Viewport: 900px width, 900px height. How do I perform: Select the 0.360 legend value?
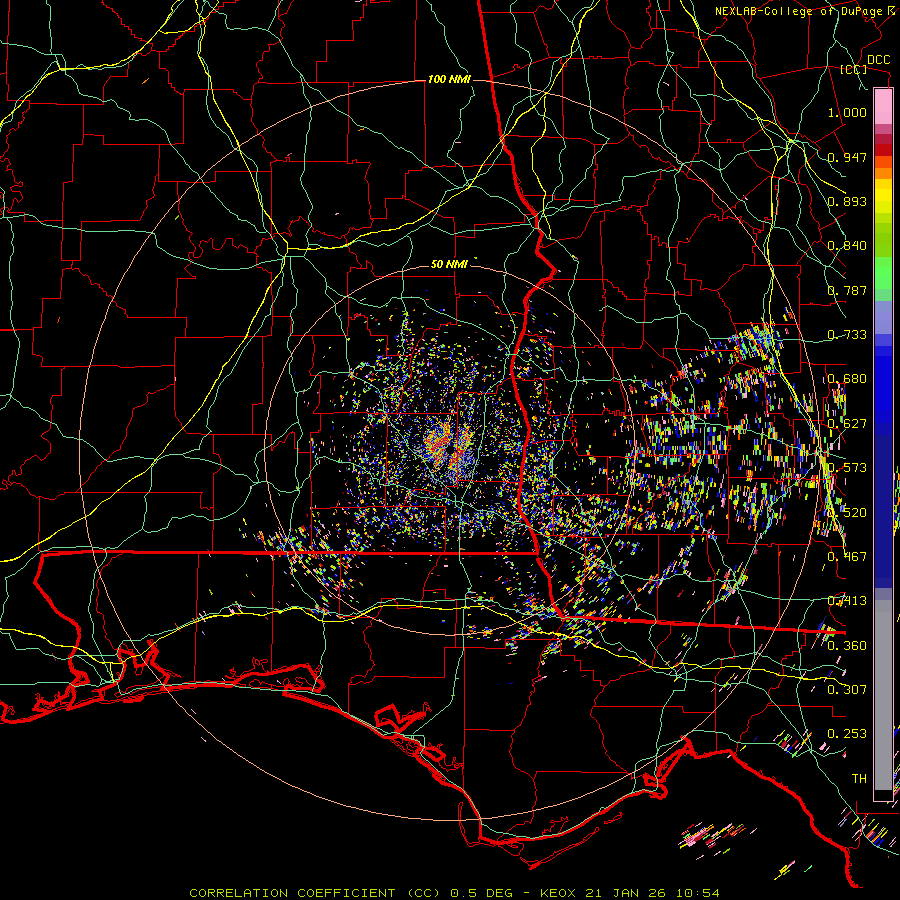click(847, 646)
